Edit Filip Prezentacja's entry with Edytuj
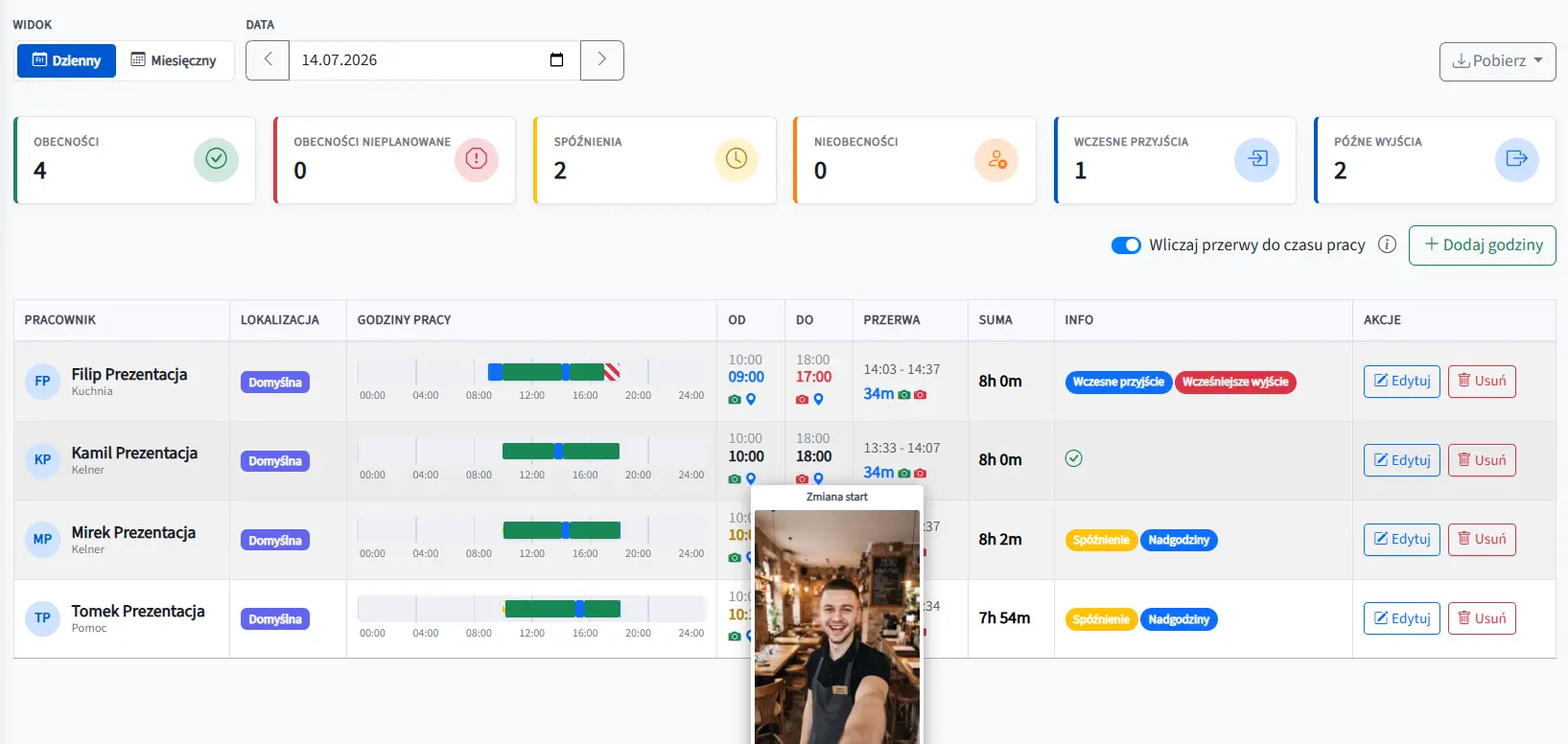The image size is (1568, 744). 1402,382
